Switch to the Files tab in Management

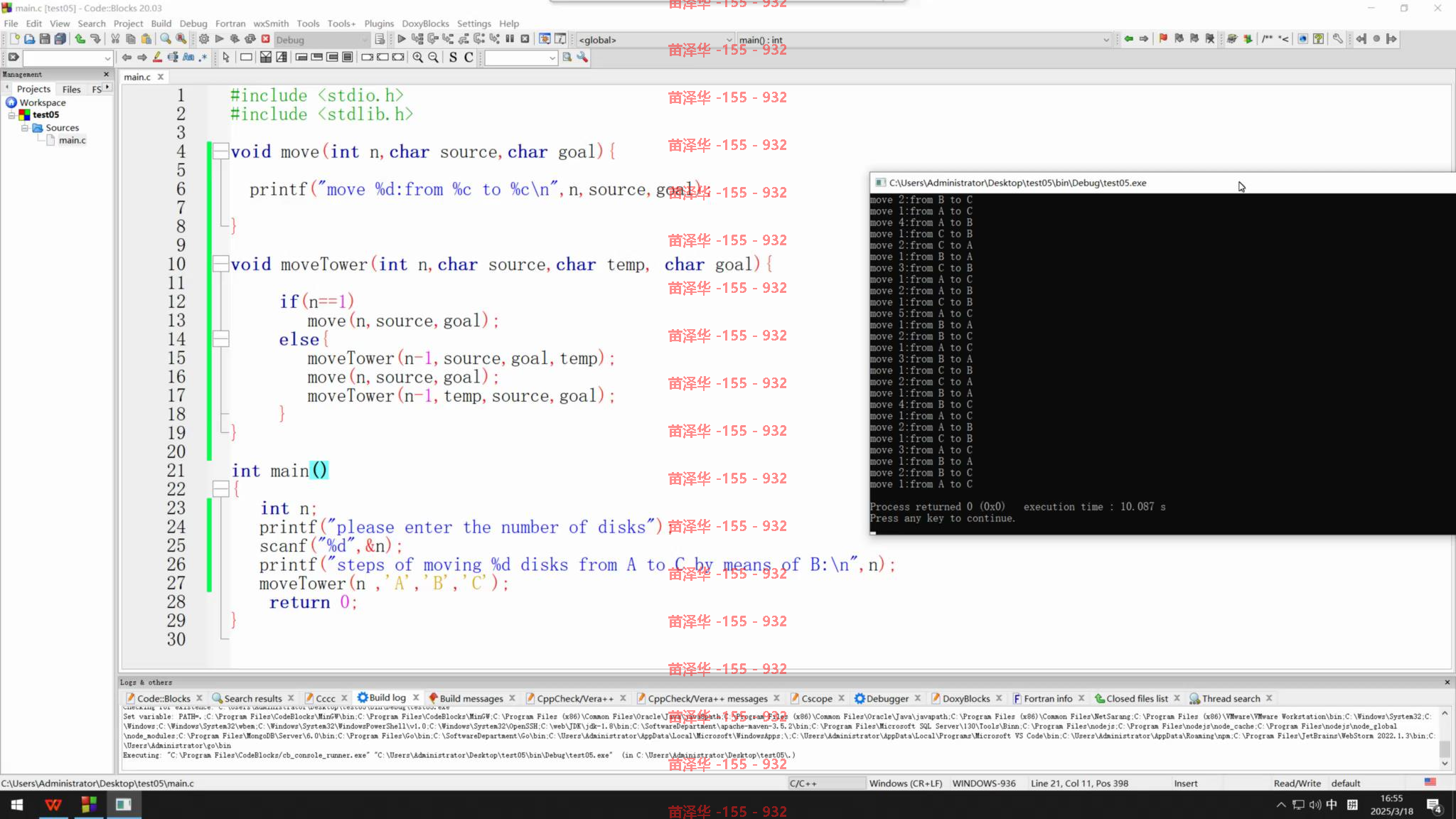[x=71, y=89]
